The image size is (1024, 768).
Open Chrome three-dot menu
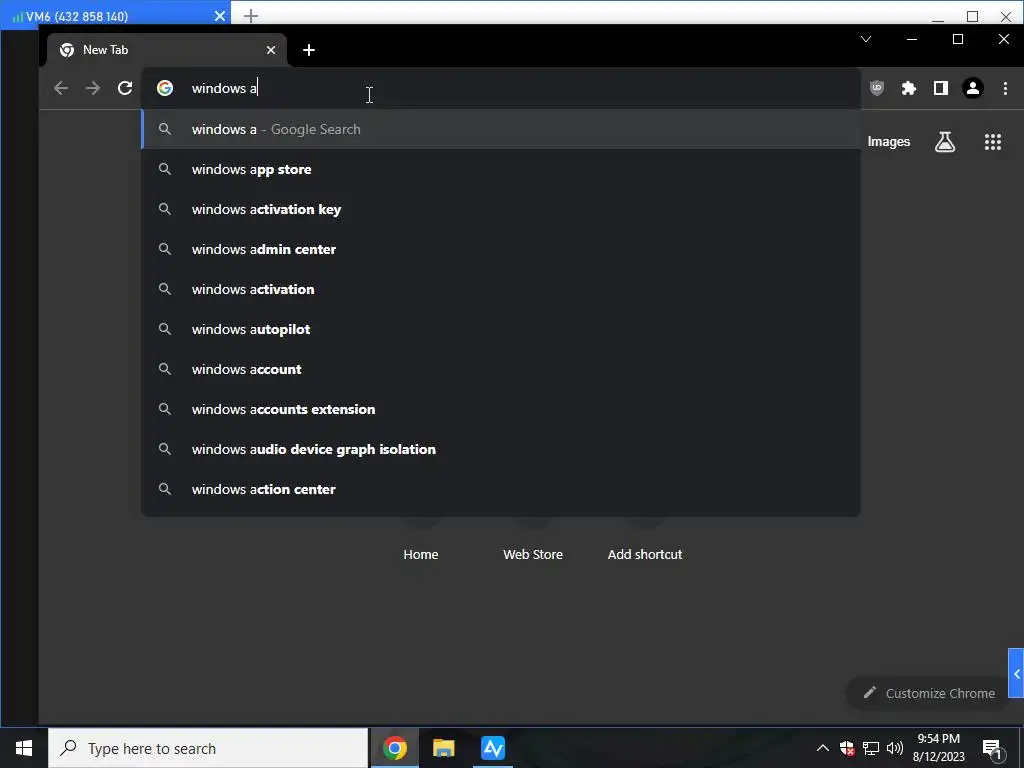tap(1005, 88)
